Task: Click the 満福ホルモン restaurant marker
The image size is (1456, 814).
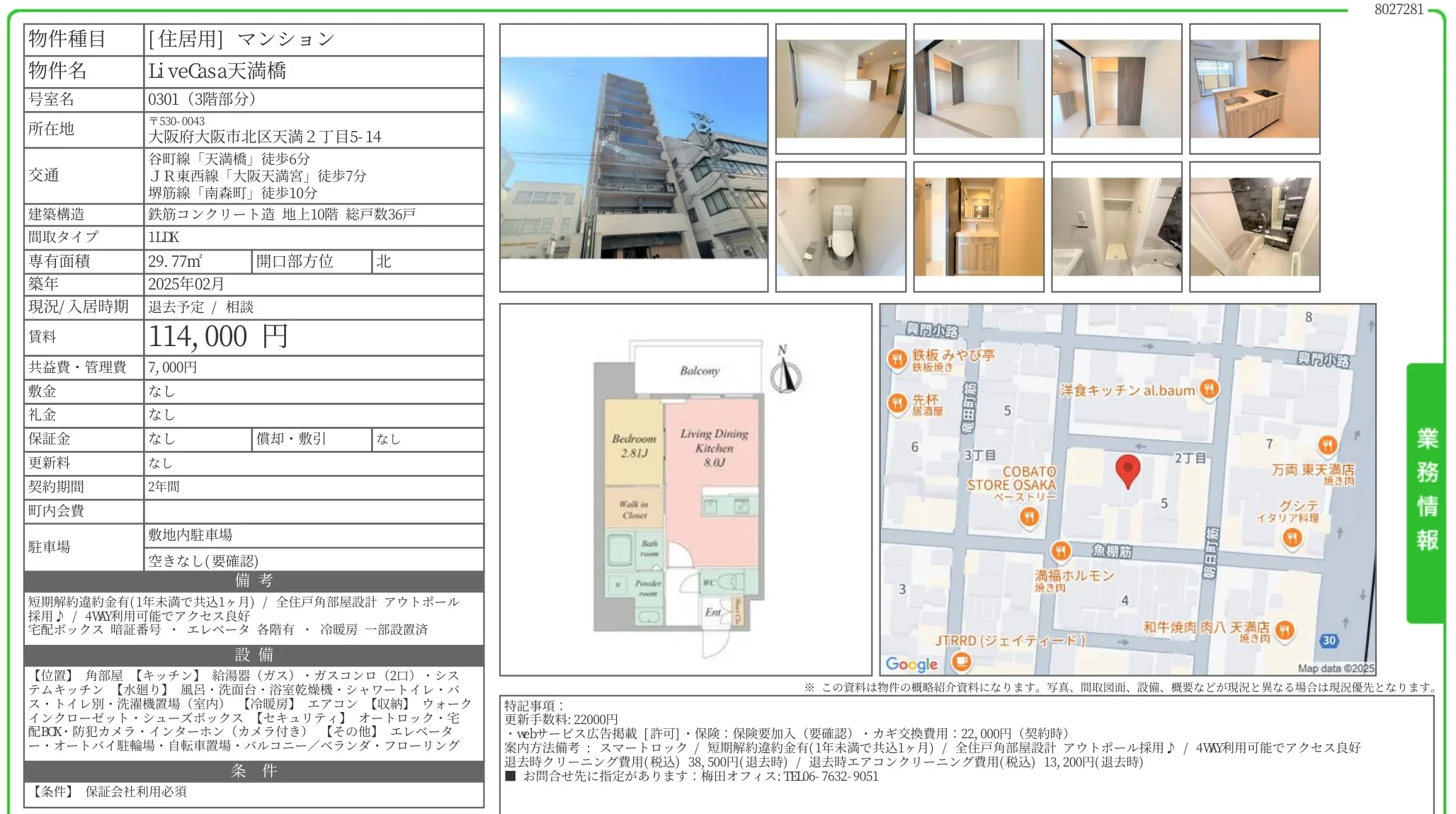Action: 1060,550
